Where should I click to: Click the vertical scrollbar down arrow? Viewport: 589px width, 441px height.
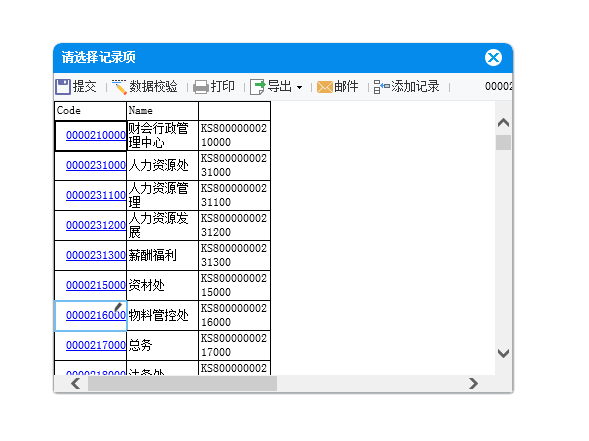503,353
